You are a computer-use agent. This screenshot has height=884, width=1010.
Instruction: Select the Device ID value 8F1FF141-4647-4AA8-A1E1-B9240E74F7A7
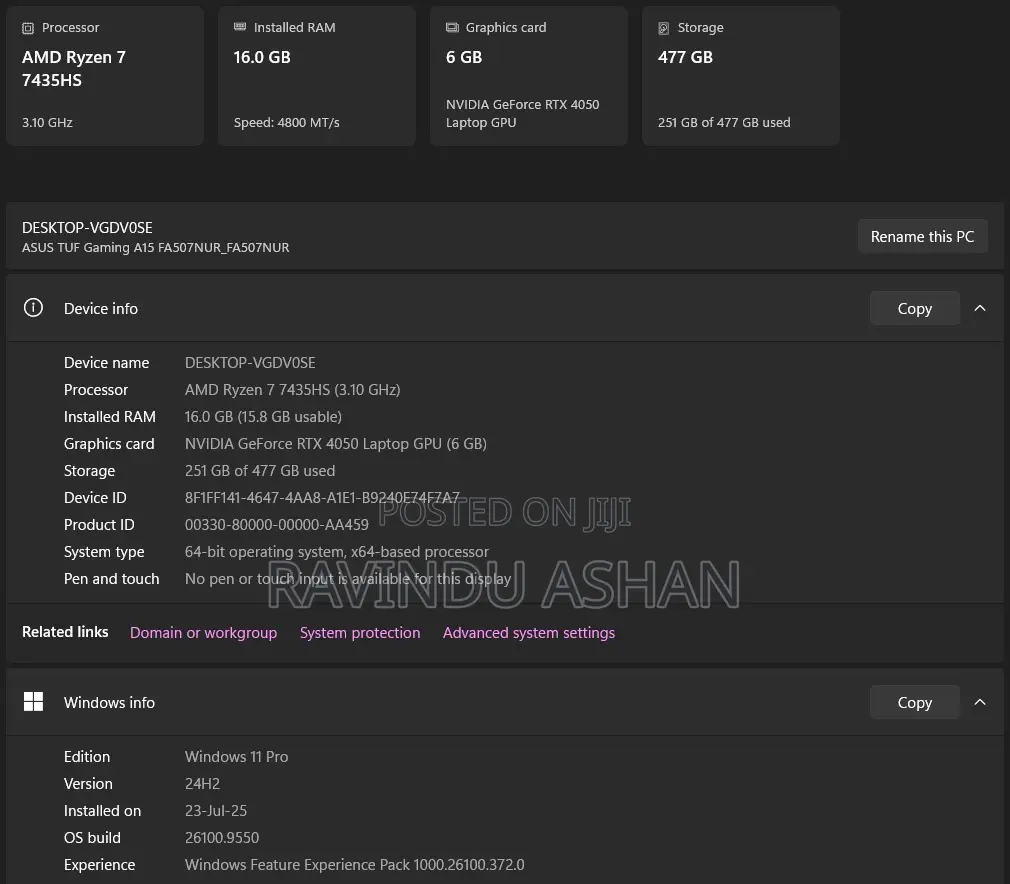pos(322,497)
